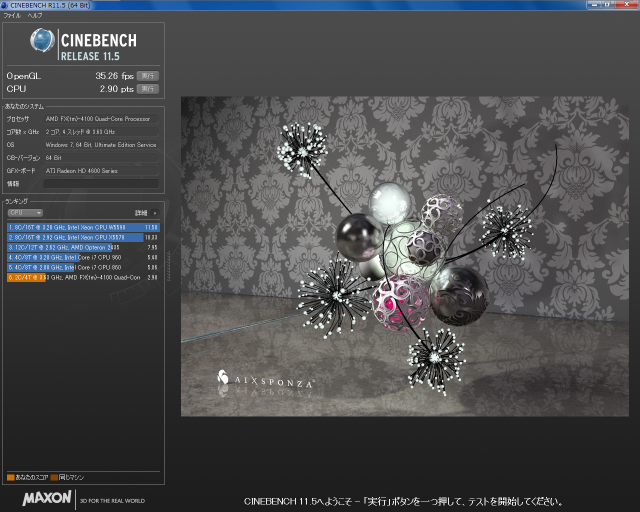Click the CINEBENCH globe logo

pos(42,40)
